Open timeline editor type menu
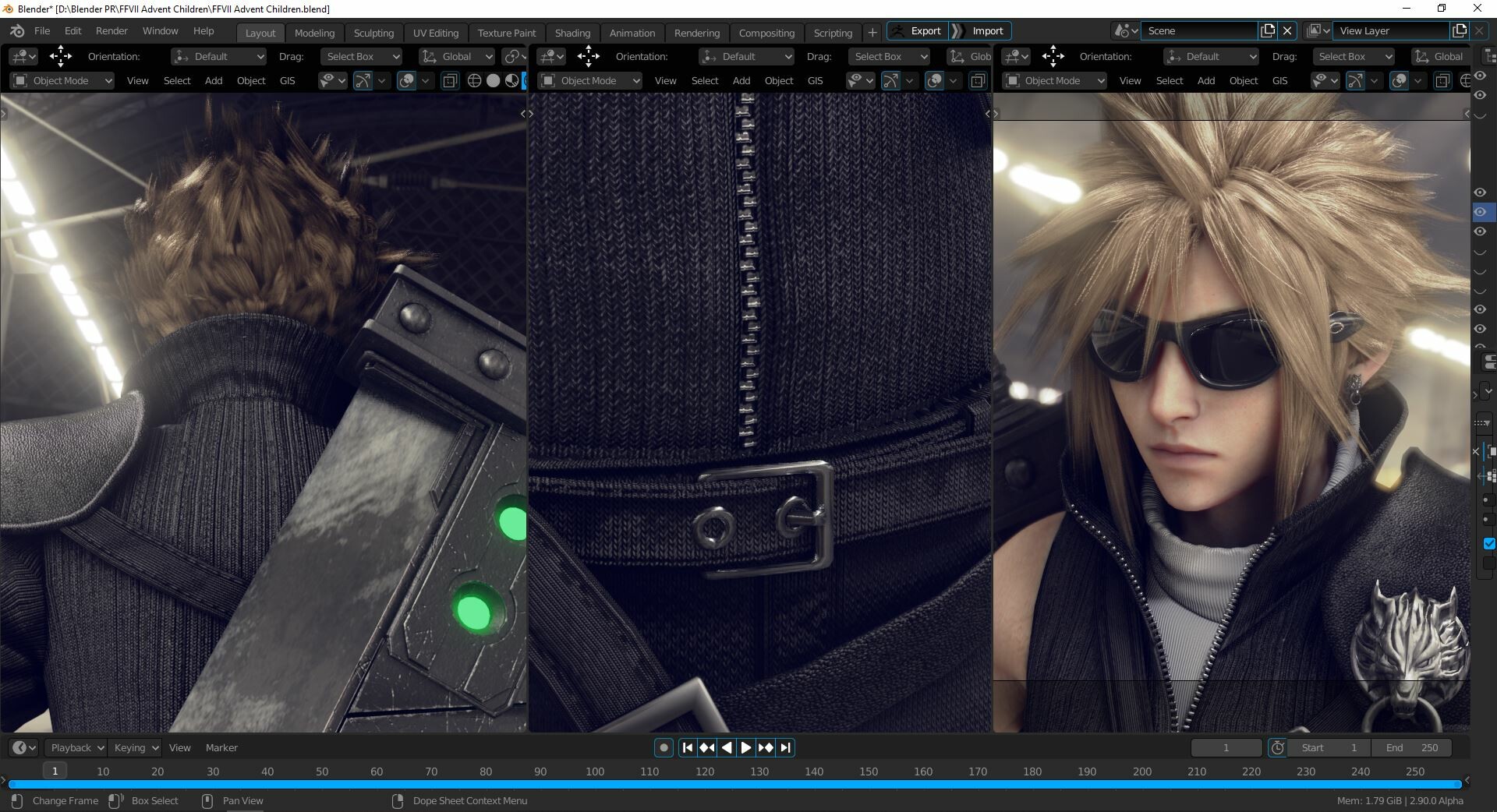This screenshot has height=812, width=1497. (x=24, y=748)
